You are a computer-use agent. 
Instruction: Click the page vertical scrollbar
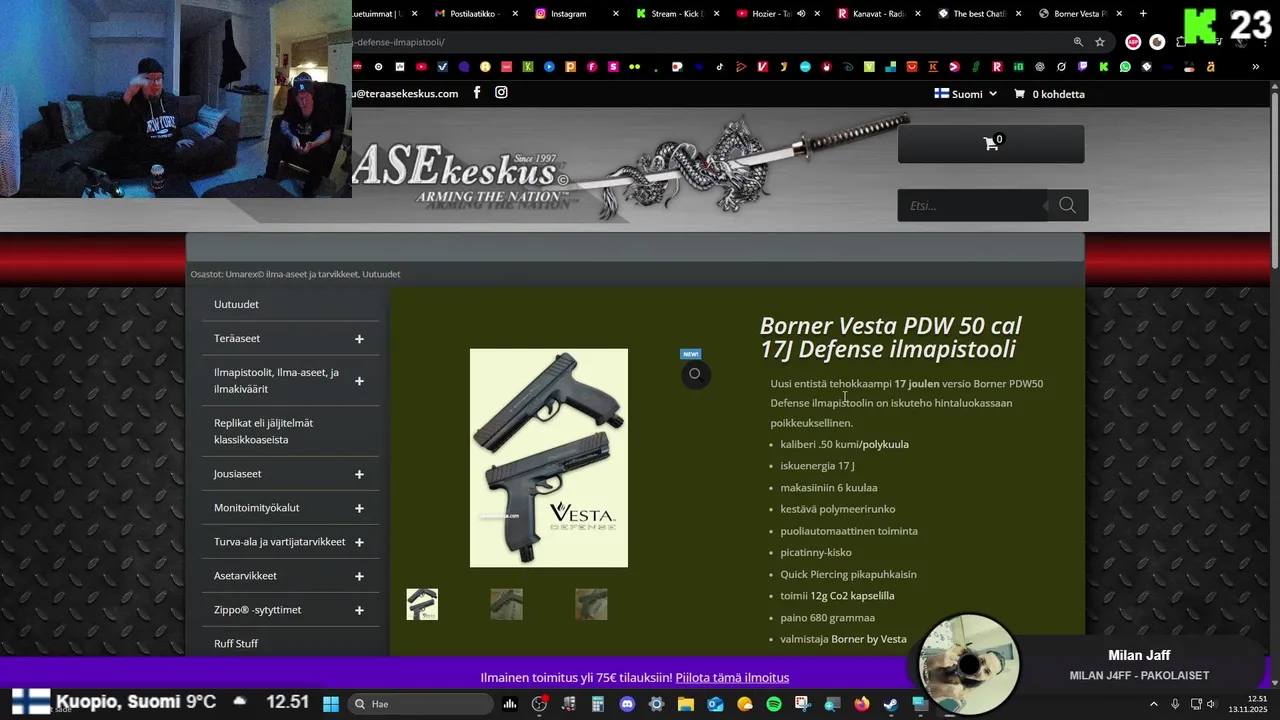coord(1274,180)
